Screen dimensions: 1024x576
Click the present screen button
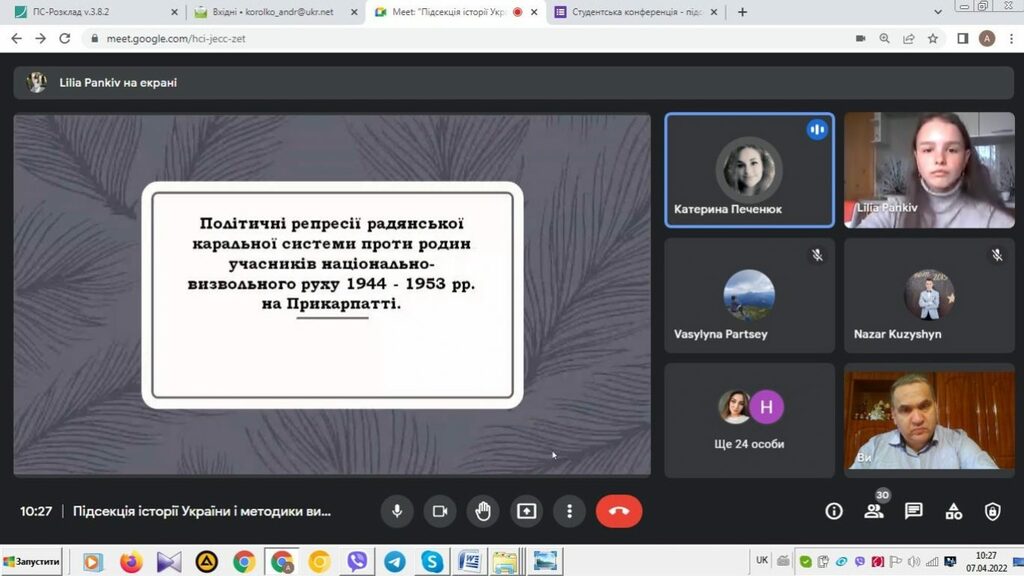(x=526, y=511)
